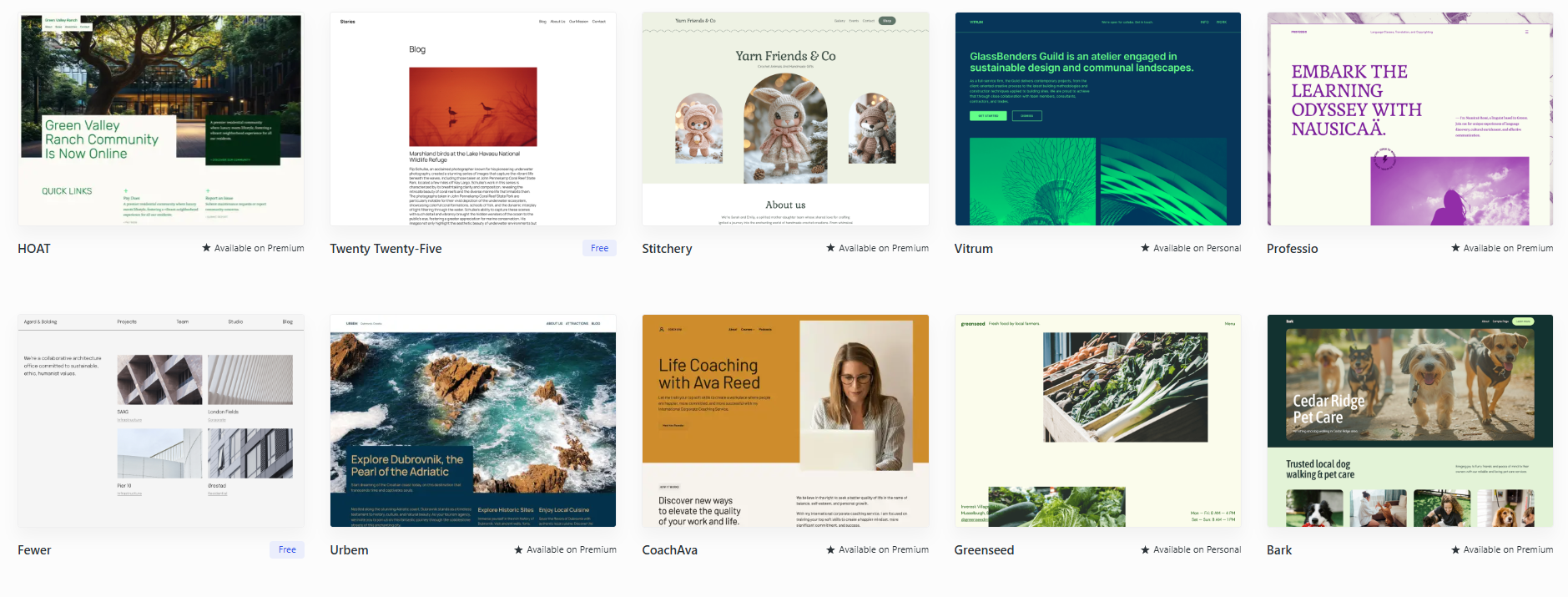Click the Bark theme title link
Image resolution: width=1568 pixels, height=597 pixels.
[1278, 550]
